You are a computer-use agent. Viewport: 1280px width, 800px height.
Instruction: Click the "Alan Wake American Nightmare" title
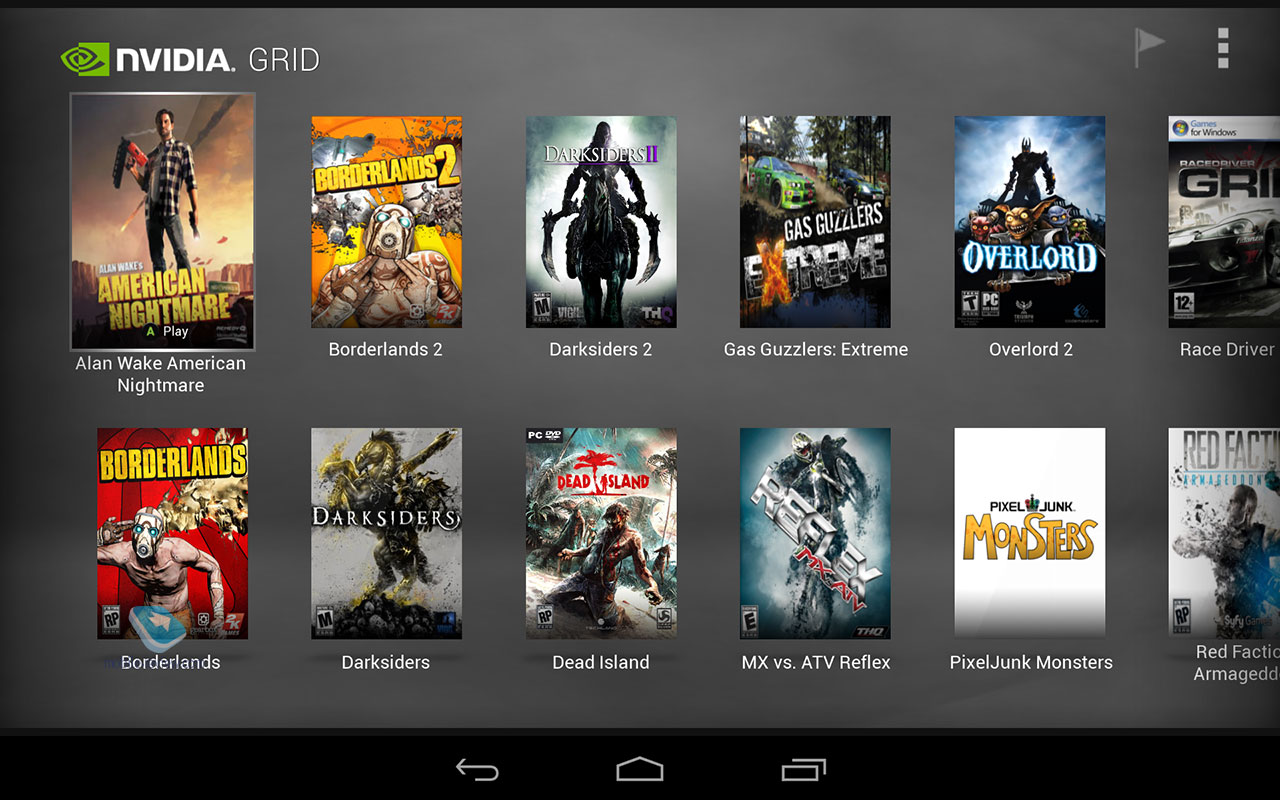coord(161,374)
